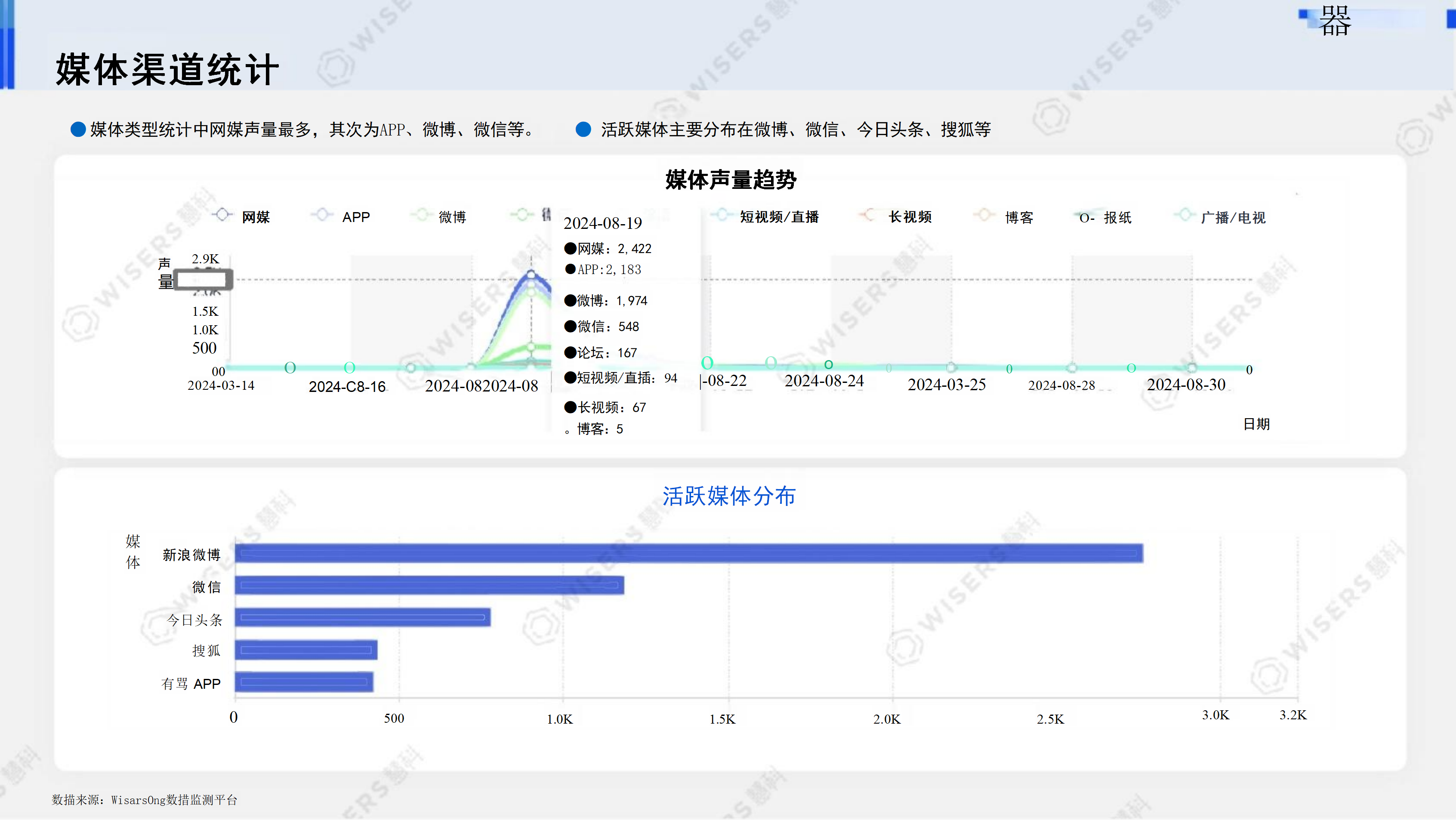This screenshot has width=1456, height=820.
Task: Click the 博客 legend marker icon
Action: pos(984,215)
